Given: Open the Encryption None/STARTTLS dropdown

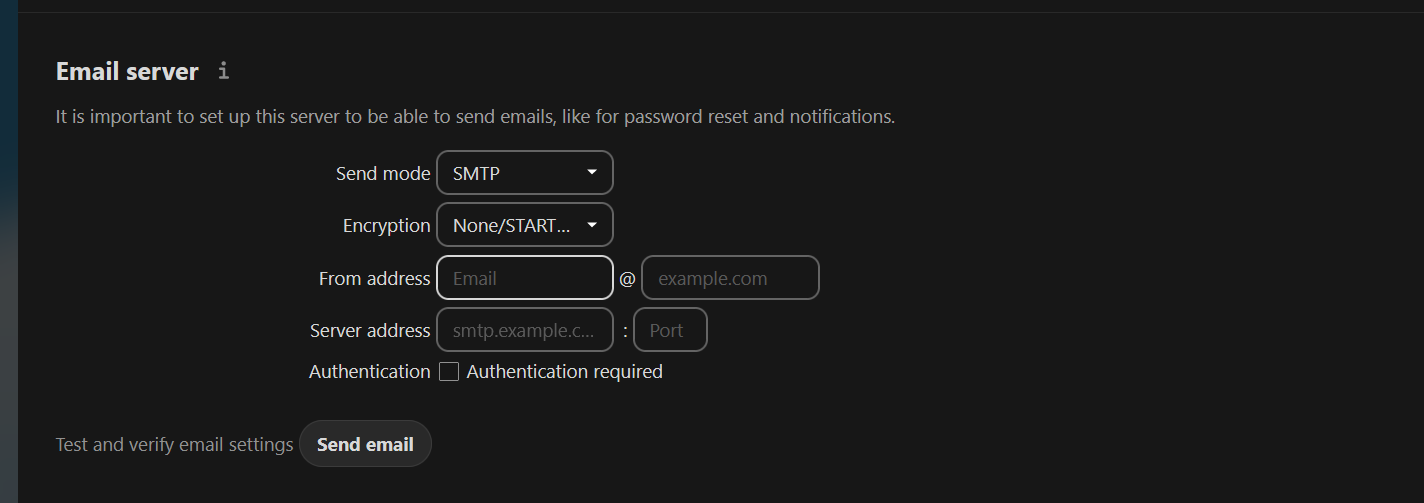Looking at the screenshot, I should pyautogui.click(x=525, y=225).
